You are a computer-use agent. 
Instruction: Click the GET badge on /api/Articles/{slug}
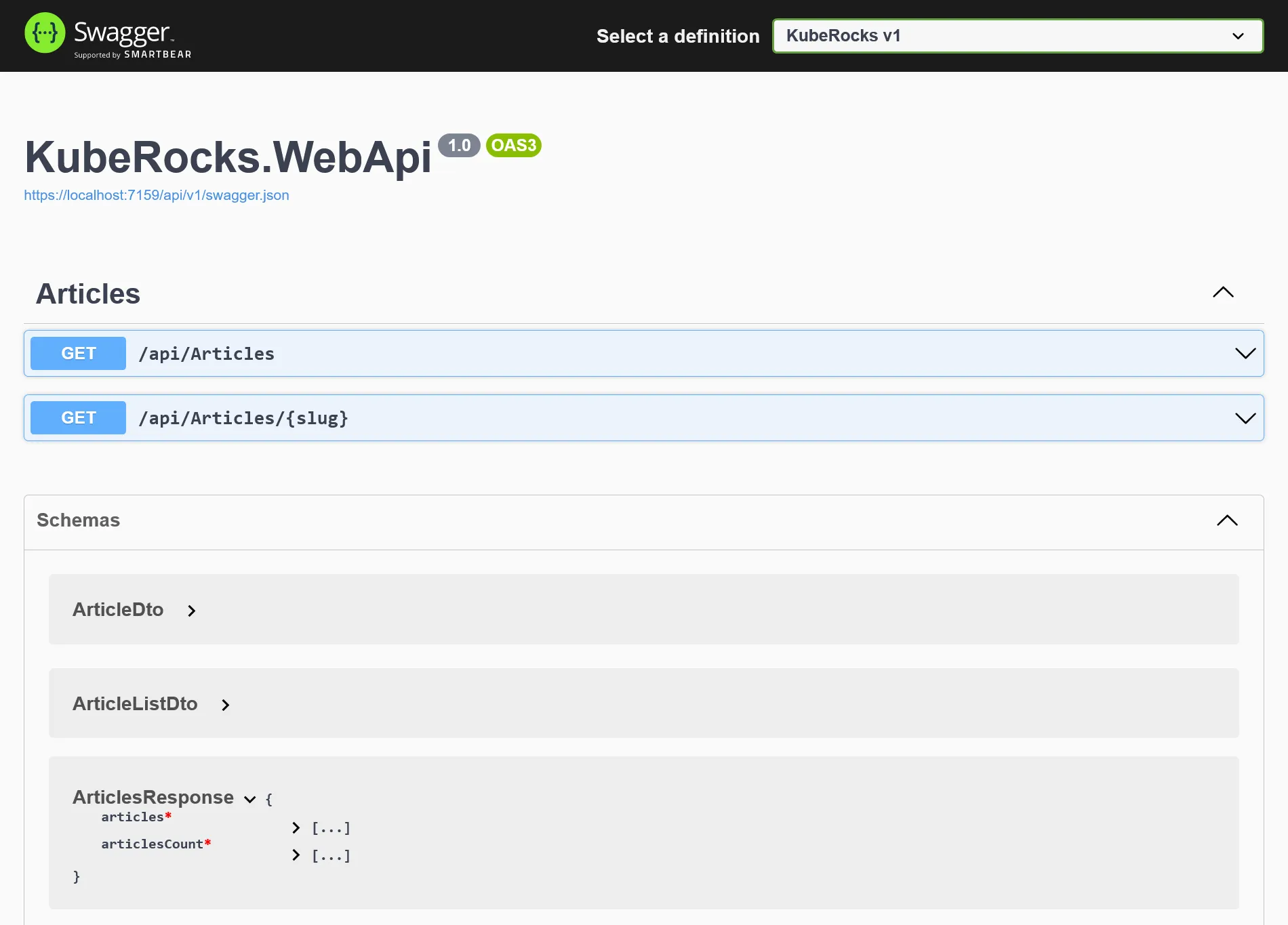(77, 417)
